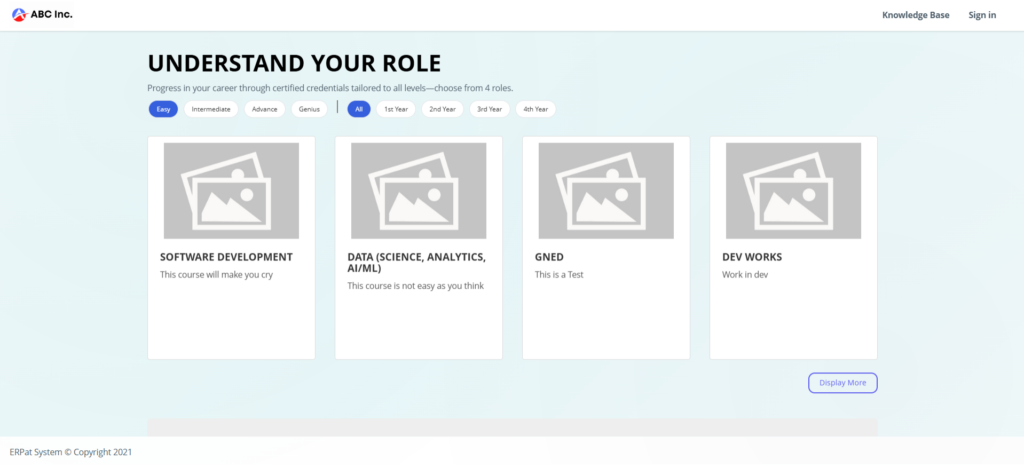The image size is (1024, 468).
Task: Switch to the Genius difficulty filter
Action: (310, 109)
